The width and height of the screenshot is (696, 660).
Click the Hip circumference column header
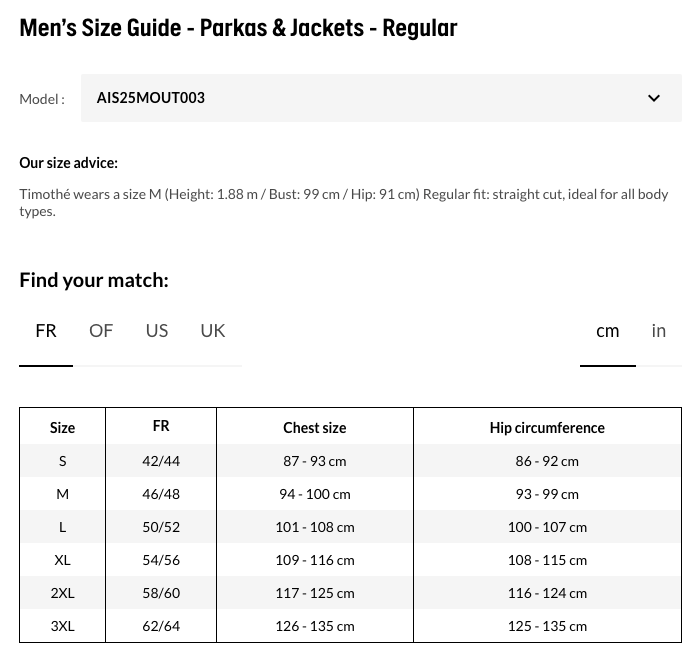(547, 427)
